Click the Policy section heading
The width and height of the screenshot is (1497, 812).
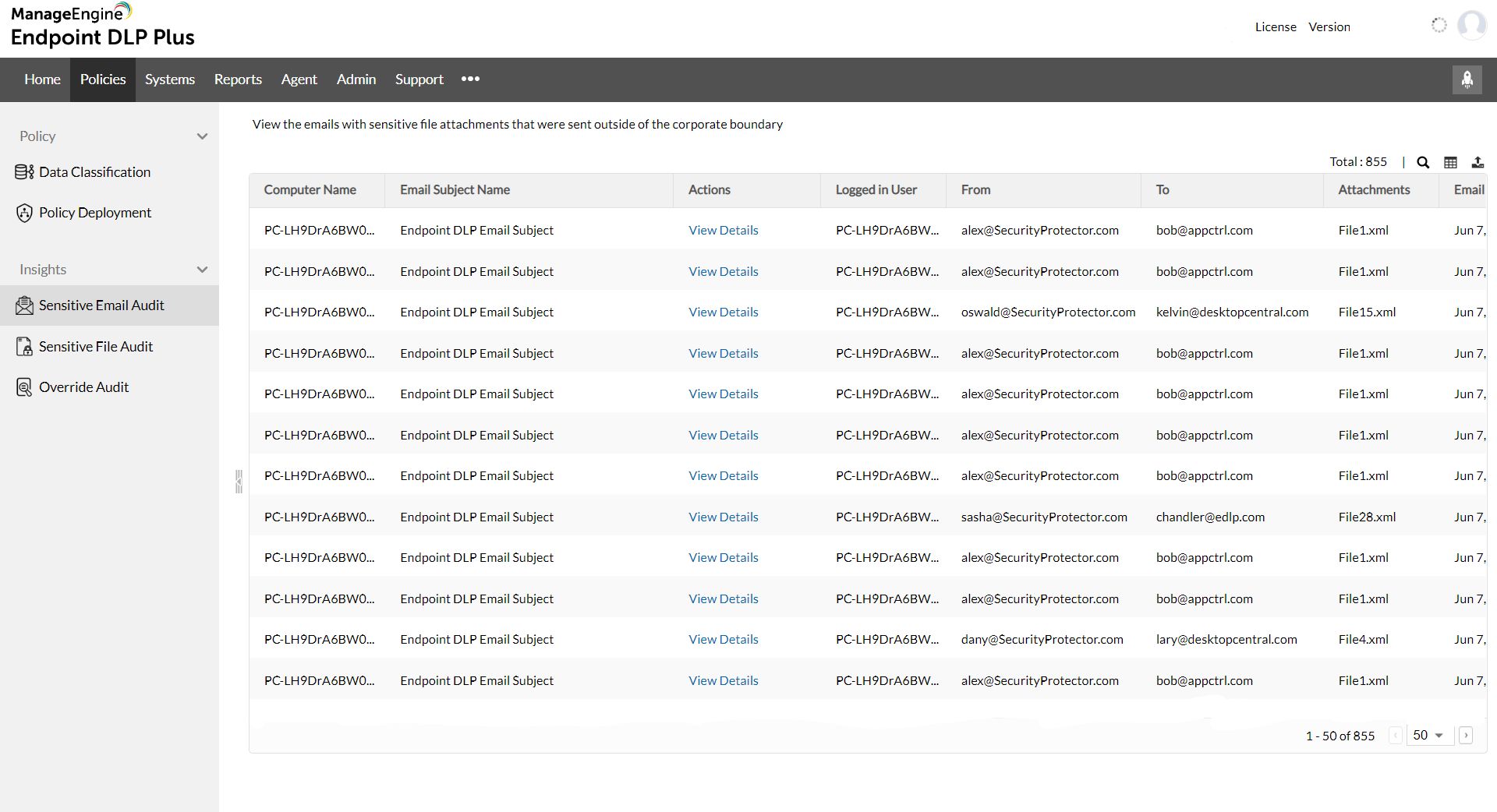(x=37, y=136)
